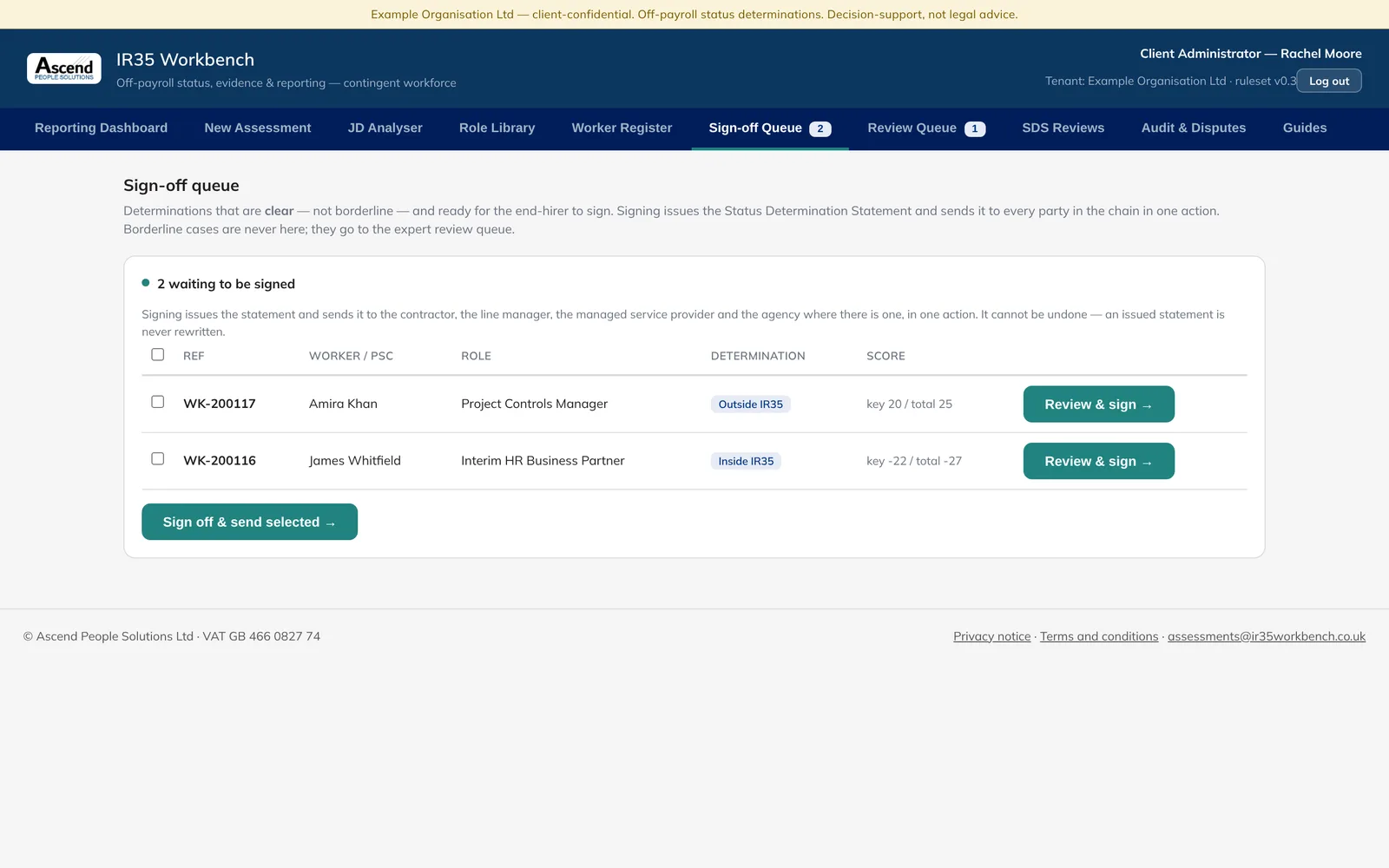1389x868 pixels.
Task: Open Audit & Disputes tab
Action: pyautogui.click(x=1194, y=128)
